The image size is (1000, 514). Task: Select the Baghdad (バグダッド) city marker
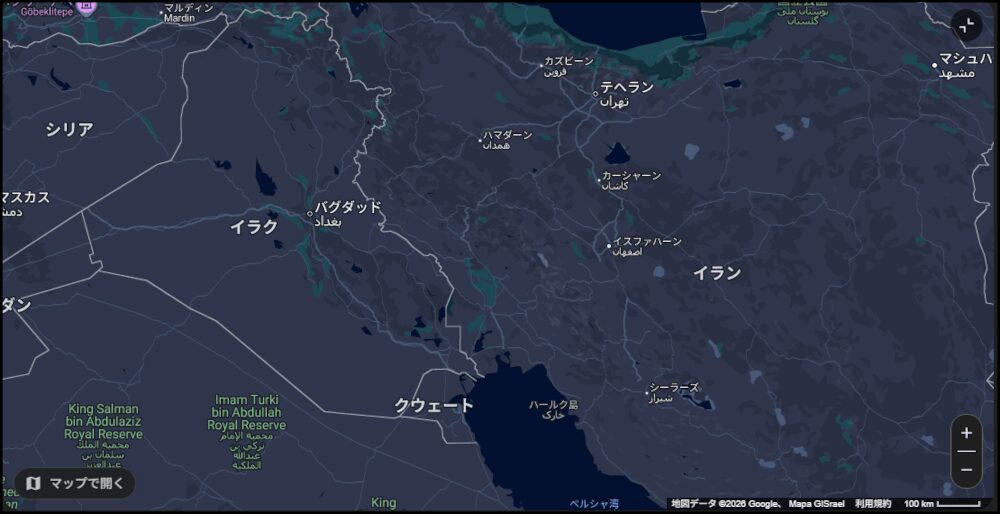point(310,213)
